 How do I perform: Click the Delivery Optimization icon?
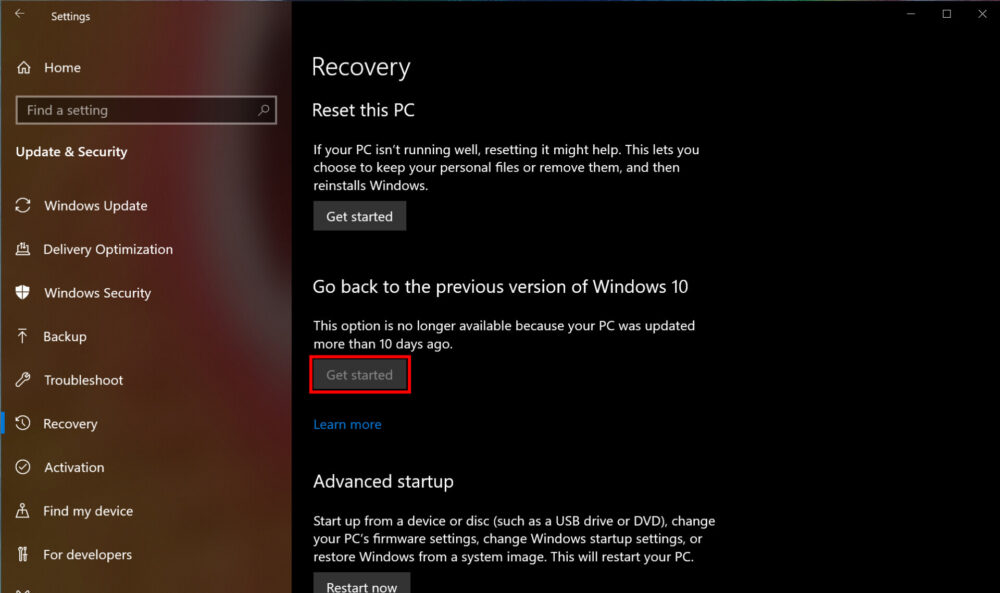(23, 249)
